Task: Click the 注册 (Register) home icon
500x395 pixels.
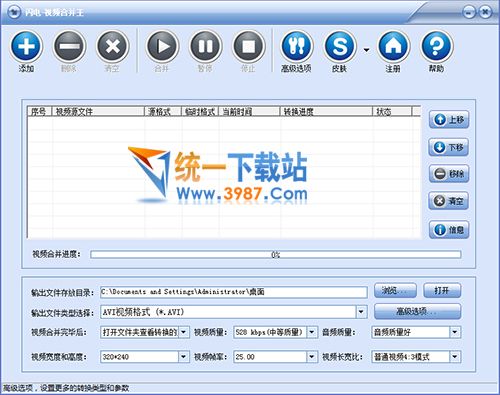Action: click(393, 46)
